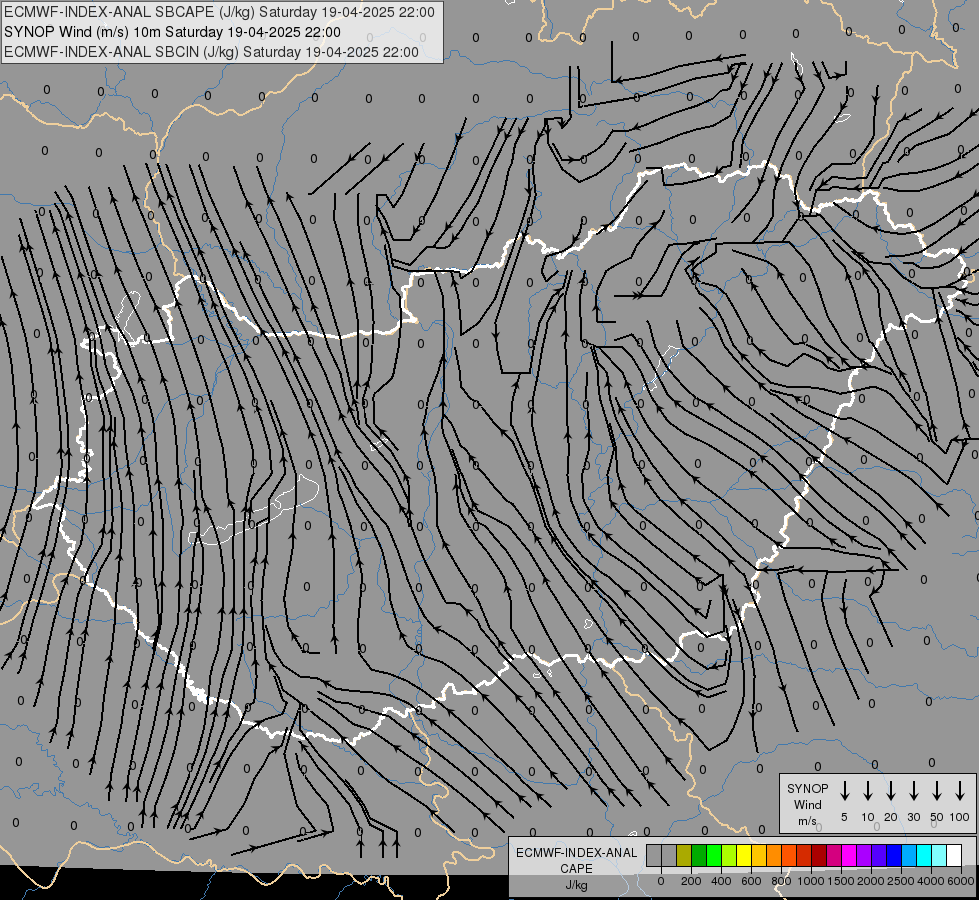Click the '2000' label in CAPE legend
Screen dimensions: 979x900
click(x=871, y=881)
